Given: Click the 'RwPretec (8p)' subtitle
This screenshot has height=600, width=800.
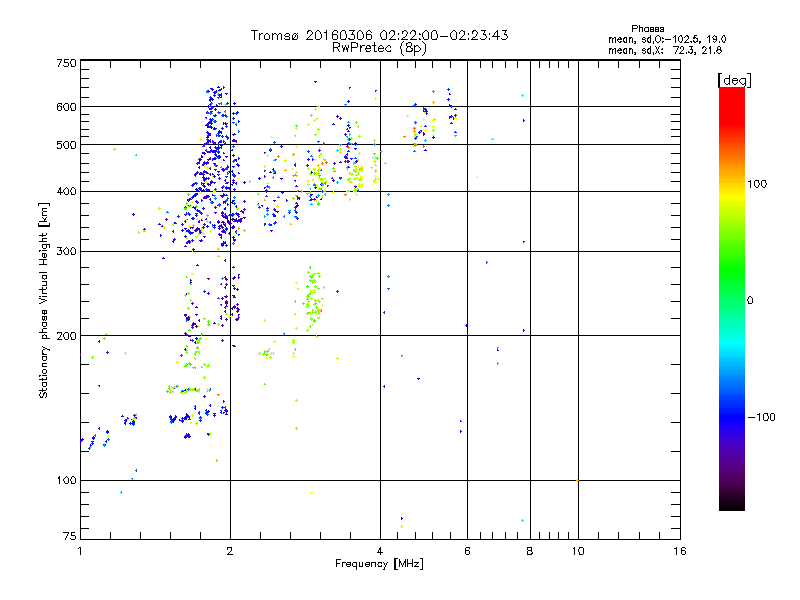Looking at the screenshot, I should [379, 48].
